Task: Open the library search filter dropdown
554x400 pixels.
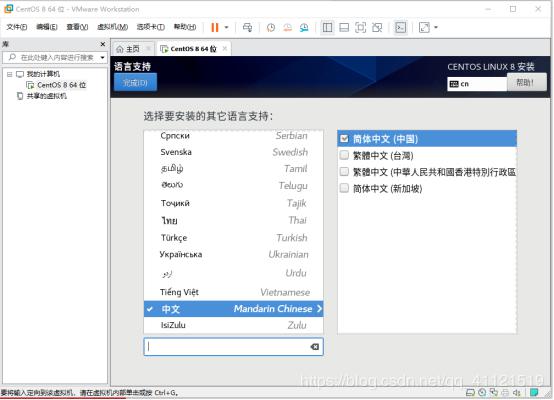Action: coord(102,57)
